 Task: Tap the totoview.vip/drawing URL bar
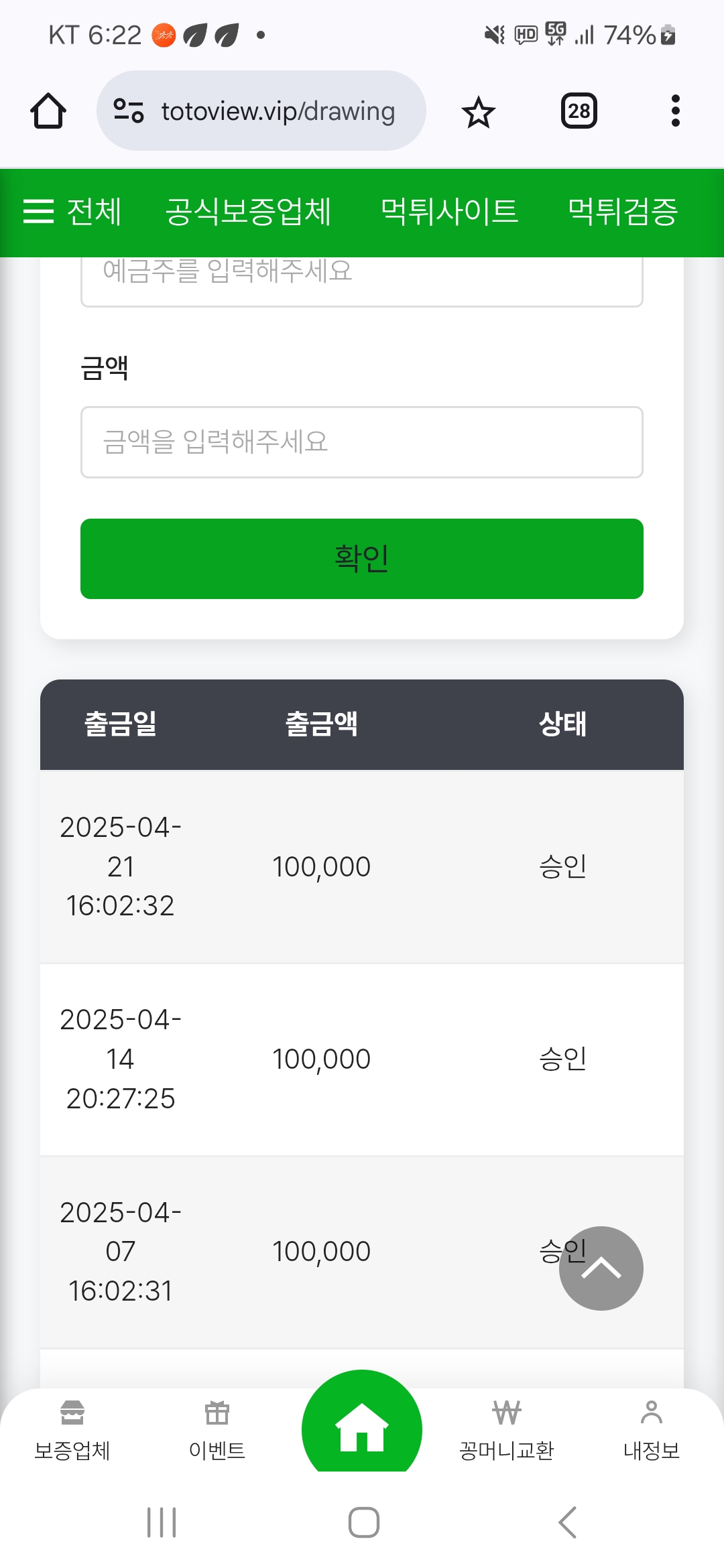click(x=278, y=111)
